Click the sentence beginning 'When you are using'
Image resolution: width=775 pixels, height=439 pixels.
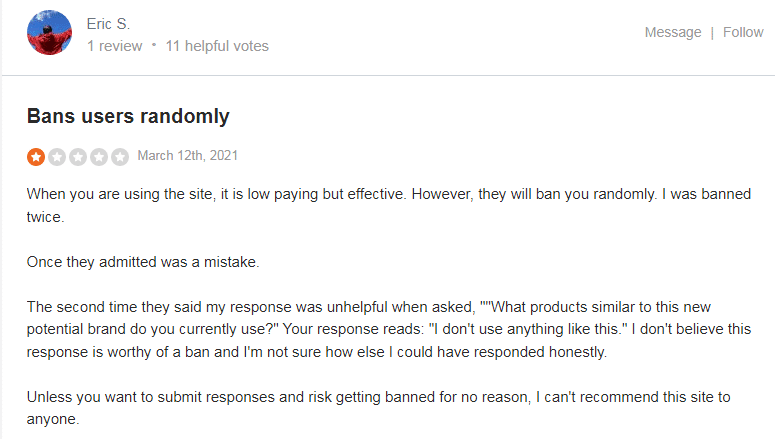coord(216,194)
